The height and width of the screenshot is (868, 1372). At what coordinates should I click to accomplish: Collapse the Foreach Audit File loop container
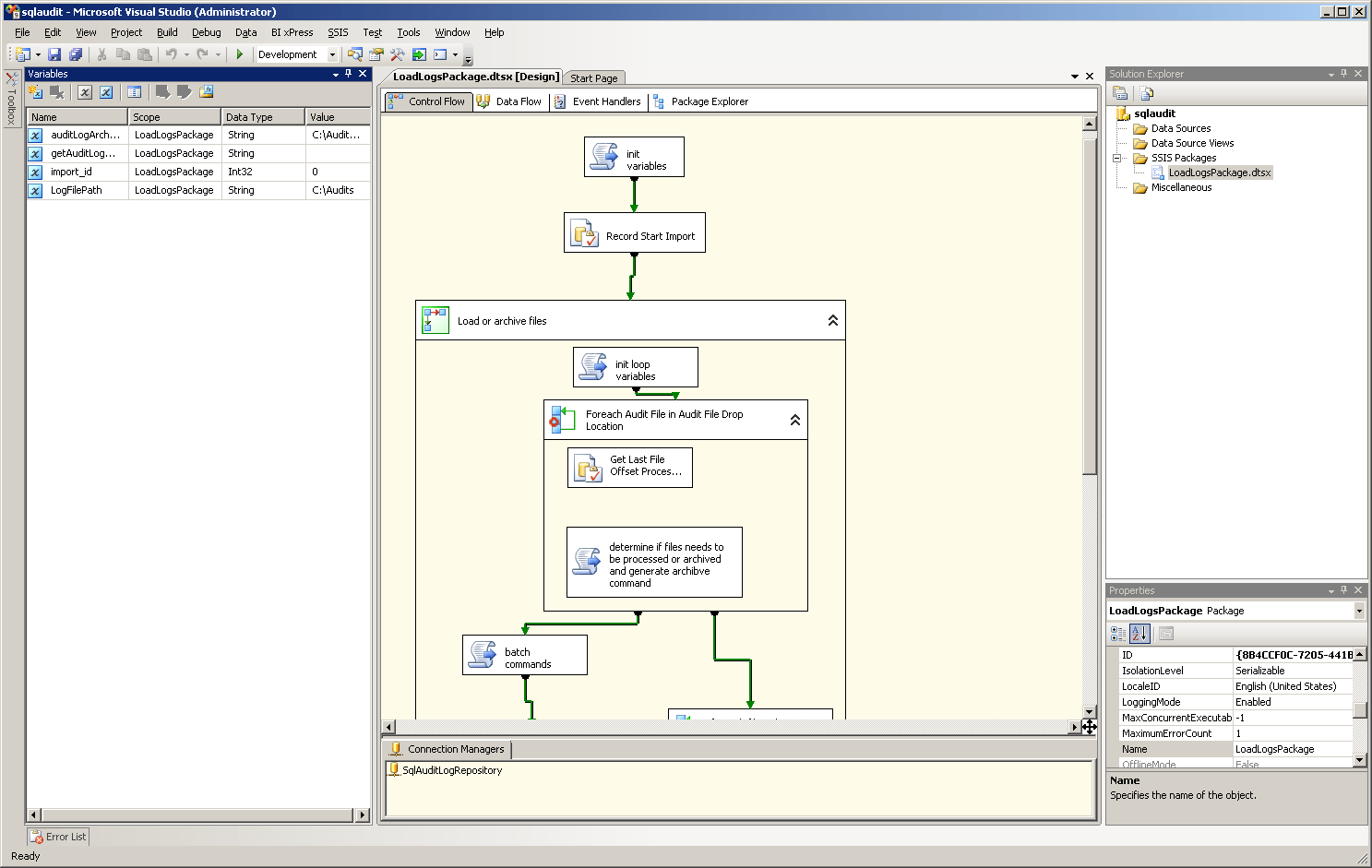click(794, 420)
